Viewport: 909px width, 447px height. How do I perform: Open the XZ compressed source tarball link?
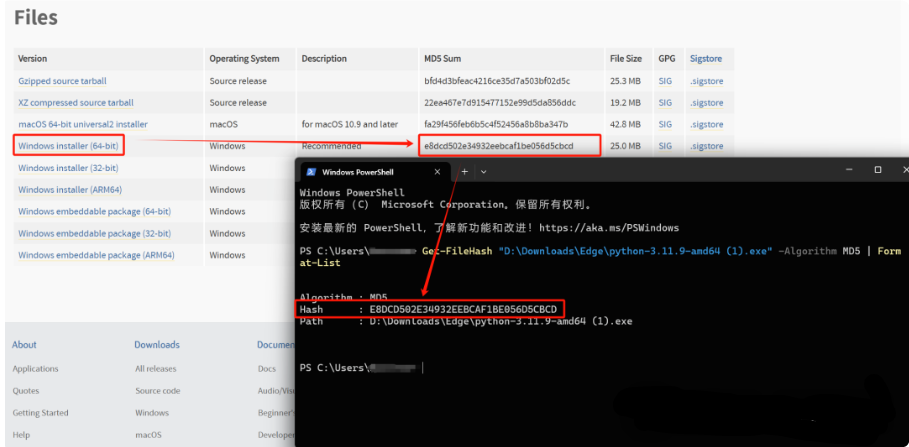(x=76, y=103)
